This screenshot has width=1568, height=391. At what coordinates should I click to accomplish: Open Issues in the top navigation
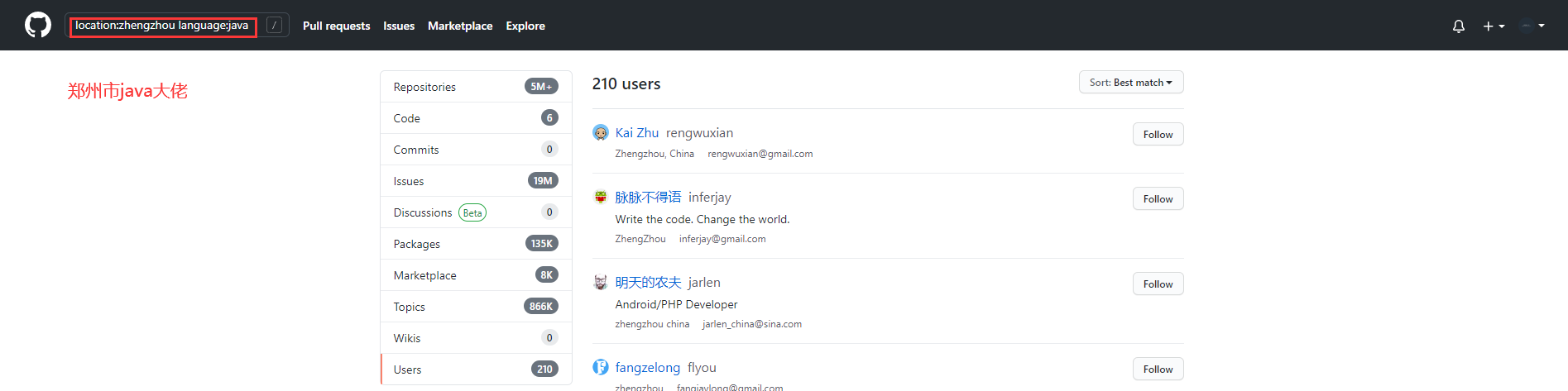pyautogui.click(x=399, y=26)
